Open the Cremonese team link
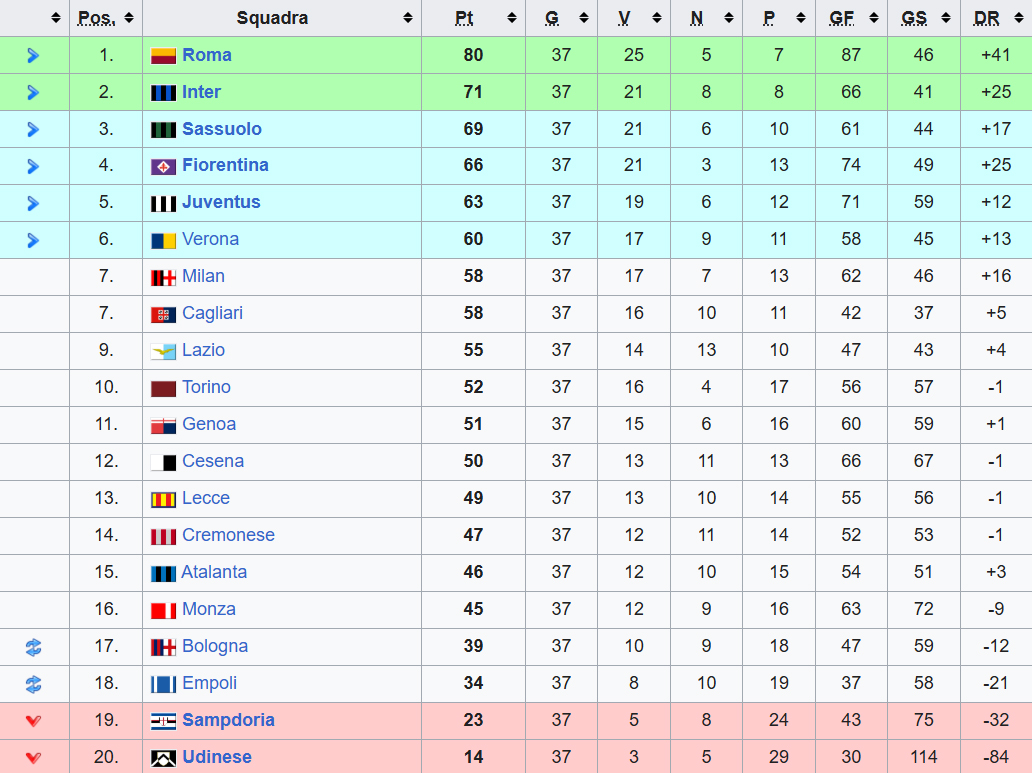Screen dimensions: 1032x773 [x=228, y=535]
